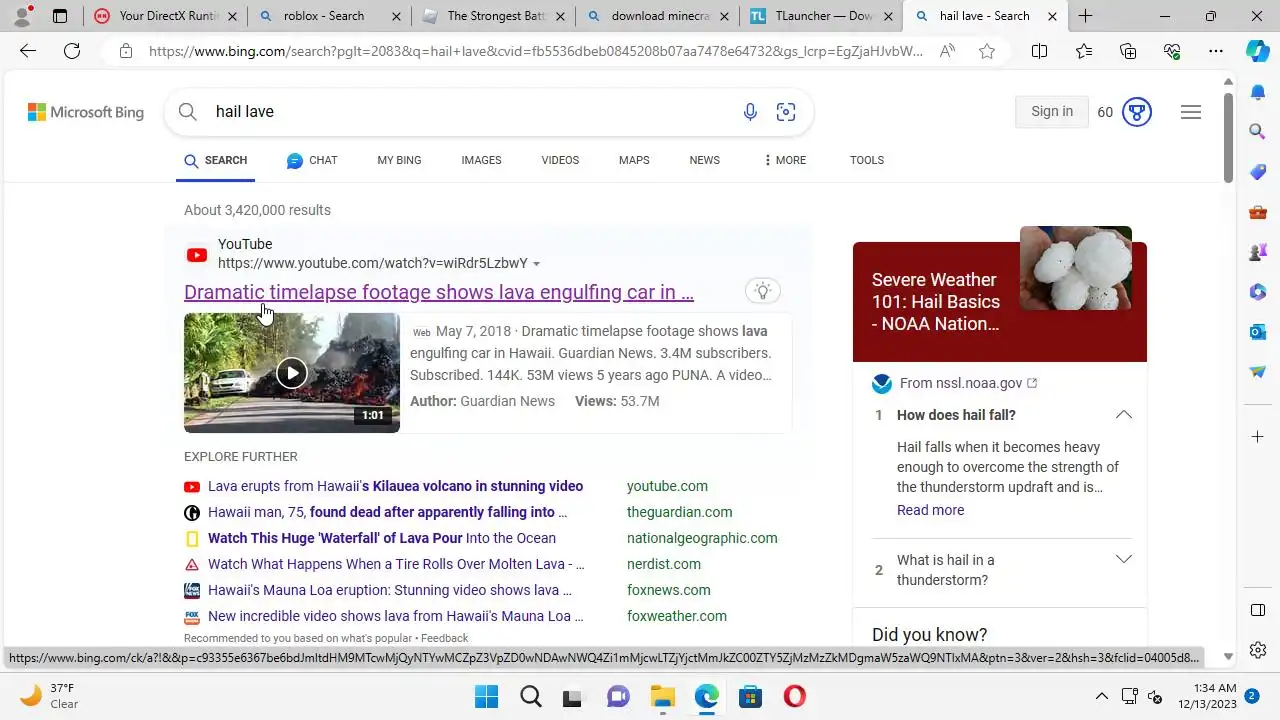Open the Bing CHAT tab
Image resolution: width=1280 pixels, height=720 pixels.
[x=312, y=160]
